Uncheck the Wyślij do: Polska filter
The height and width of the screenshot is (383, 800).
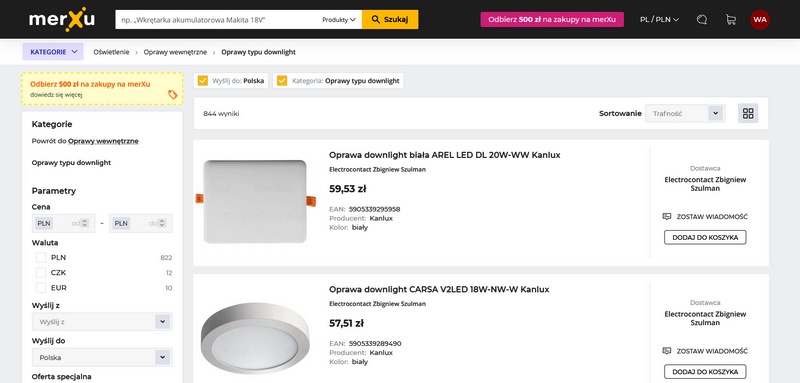coord(203,81)
